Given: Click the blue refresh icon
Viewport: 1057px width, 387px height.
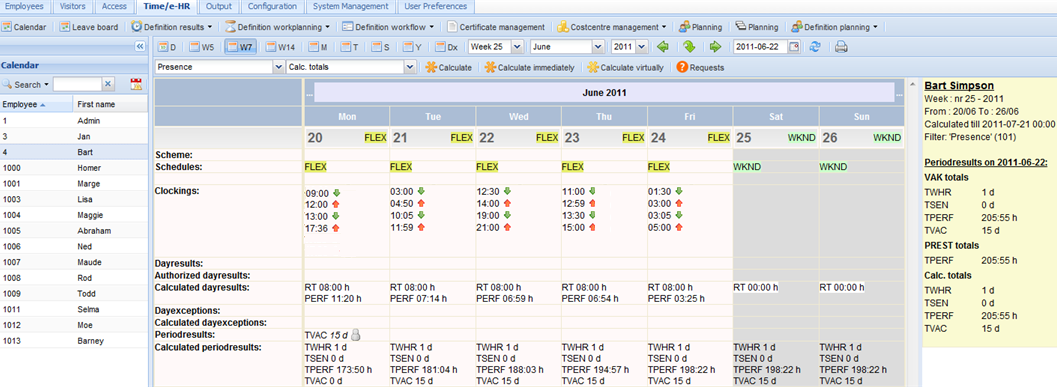Looking at the screenshot, I should click(815, 47).
